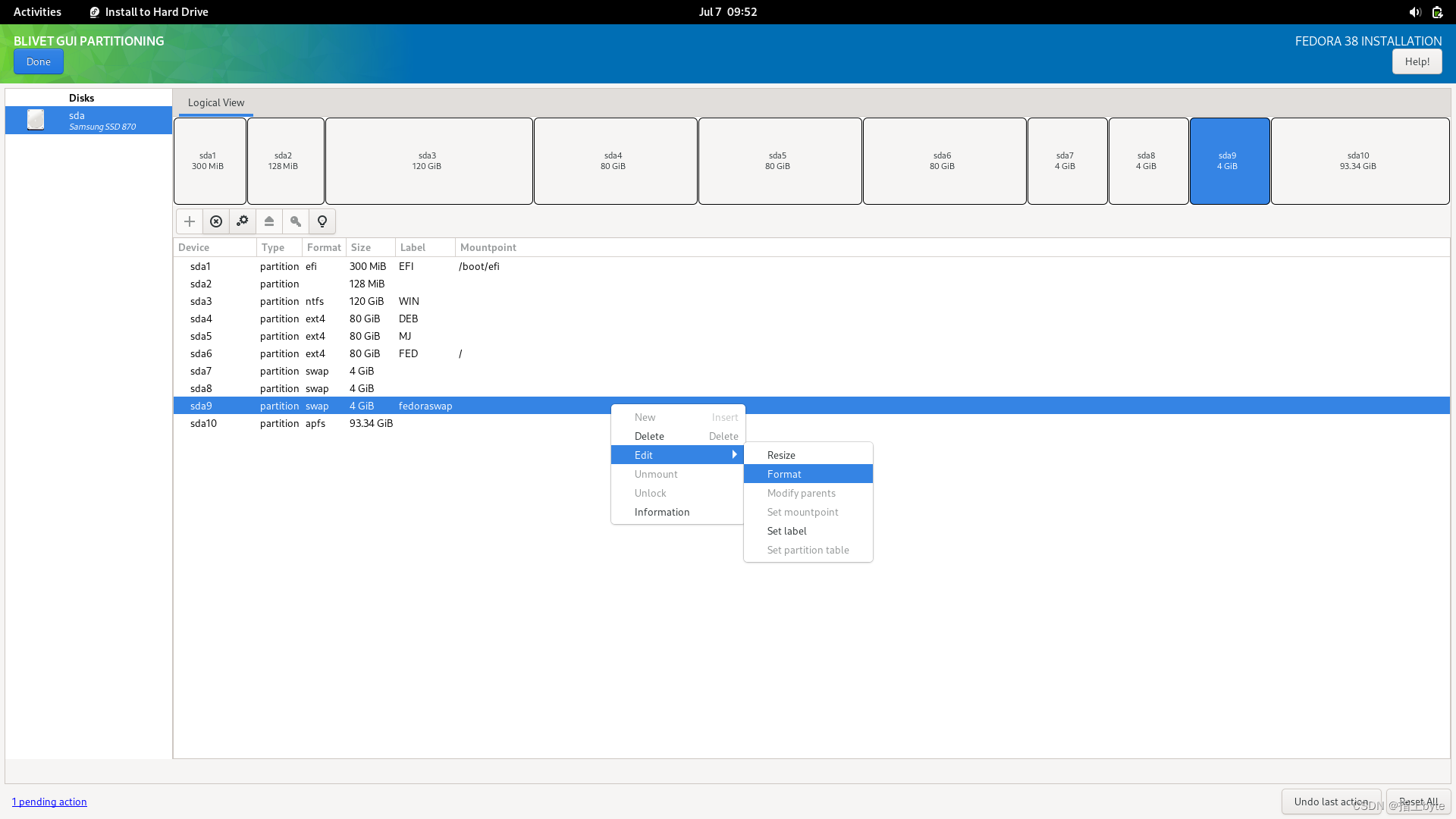Viewport: 1456px width, 819px height.
Task: Click the unlock key toolbar icon
Action: 296,221
